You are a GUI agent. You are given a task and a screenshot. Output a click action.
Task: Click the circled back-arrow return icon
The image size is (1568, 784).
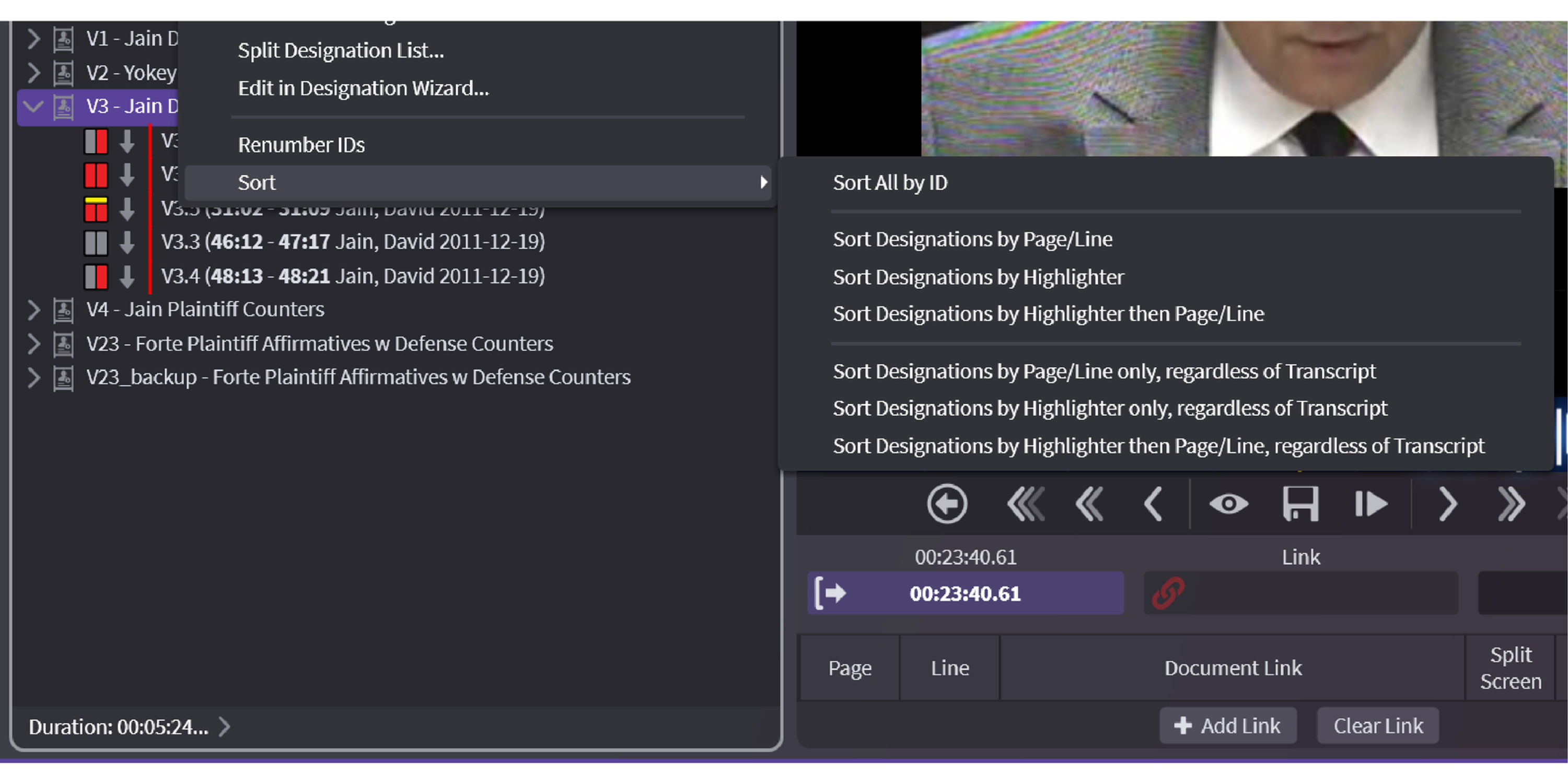[947, 504]
